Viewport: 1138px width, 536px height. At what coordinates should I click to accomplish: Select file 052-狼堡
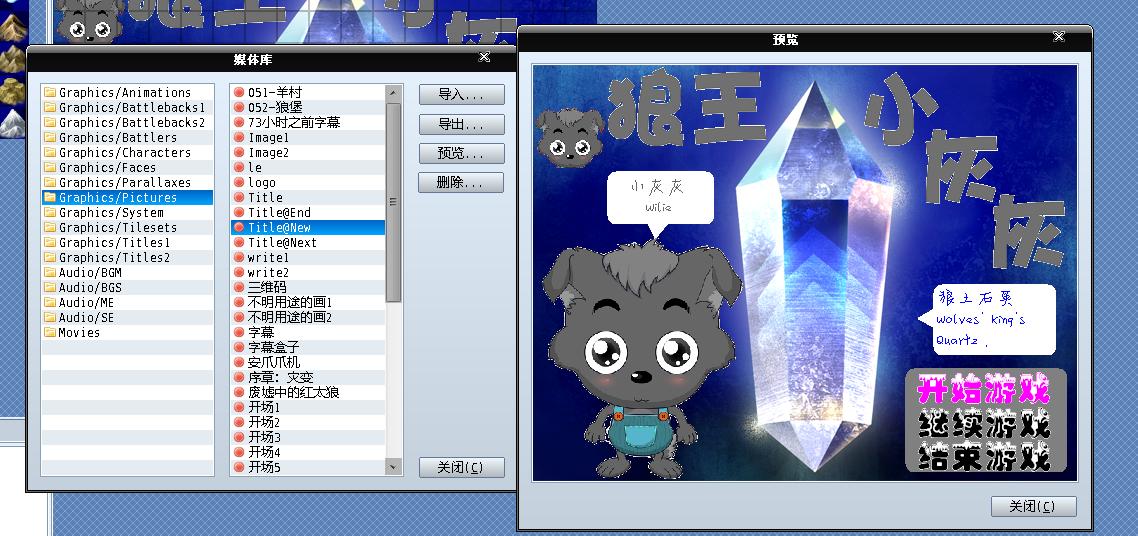tap(308, 107)
